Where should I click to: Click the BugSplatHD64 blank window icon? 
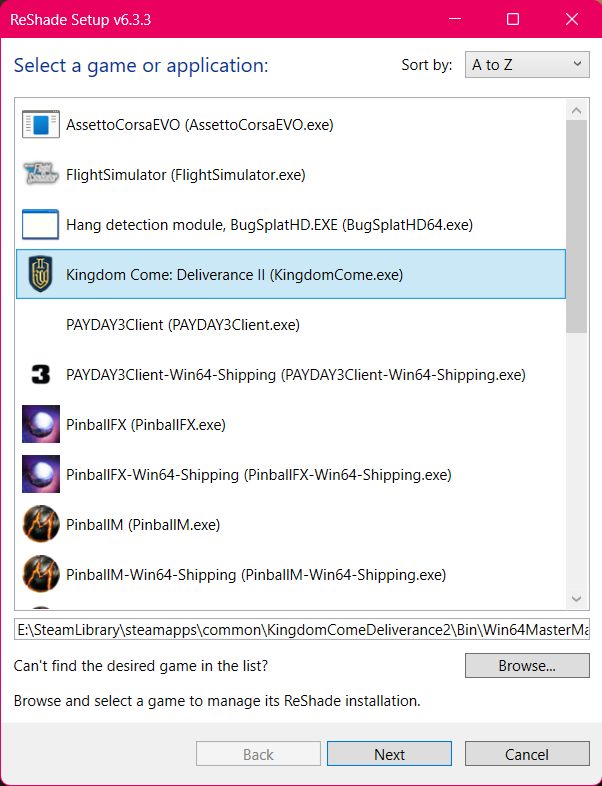41,224
